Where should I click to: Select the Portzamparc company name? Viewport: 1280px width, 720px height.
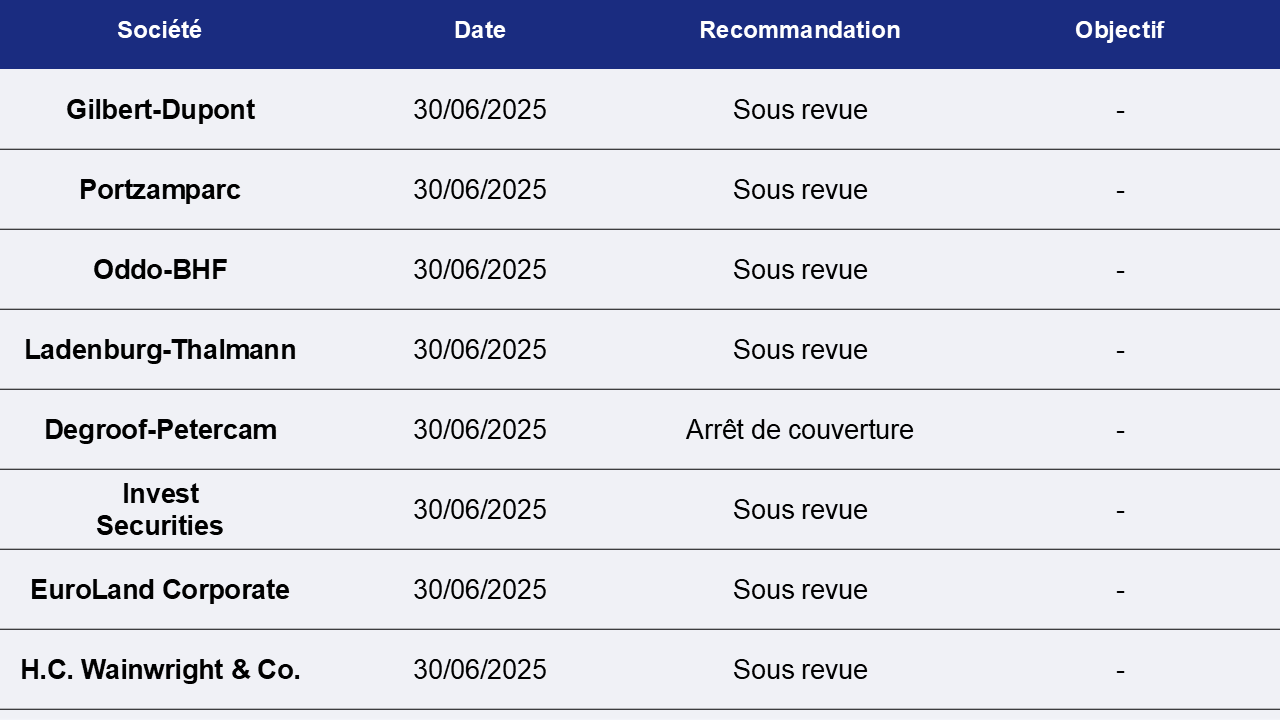160,190
